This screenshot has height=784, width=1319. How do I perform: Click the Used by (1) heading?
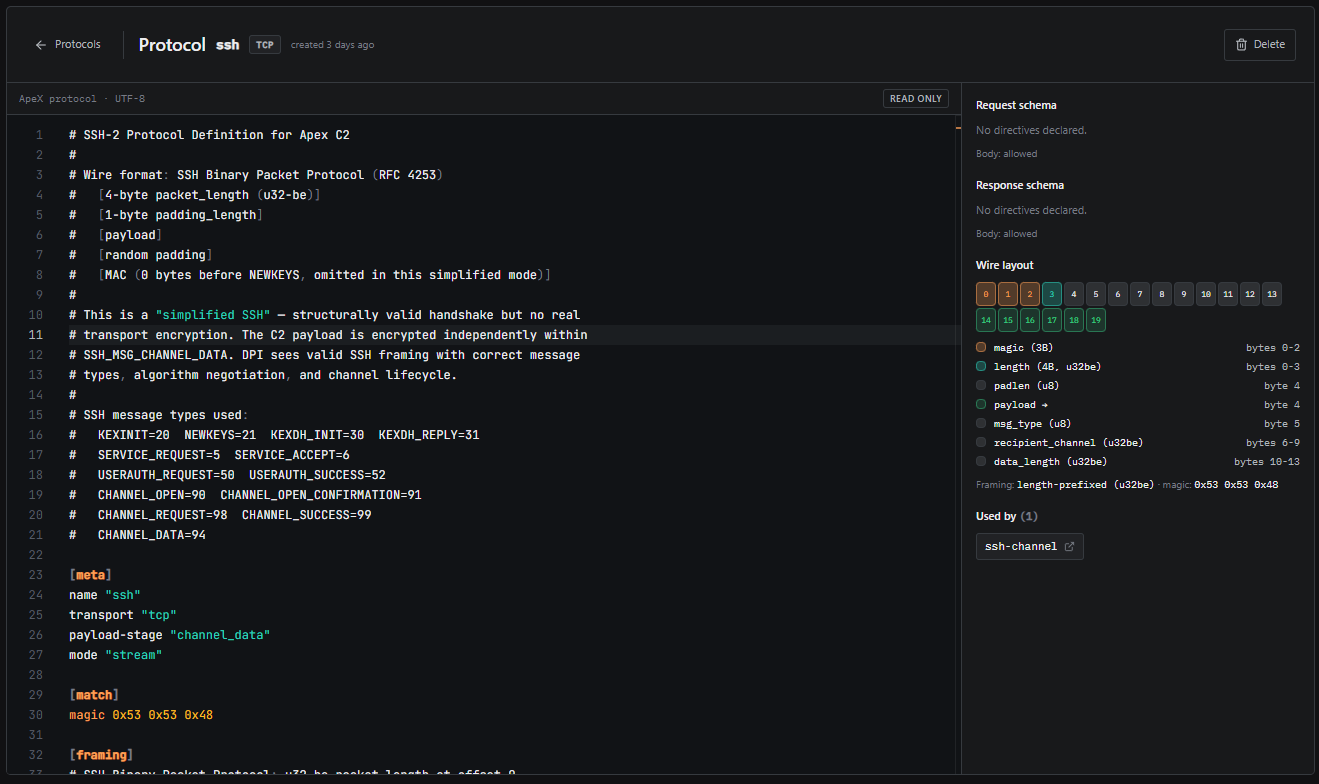coord(1007,516)
